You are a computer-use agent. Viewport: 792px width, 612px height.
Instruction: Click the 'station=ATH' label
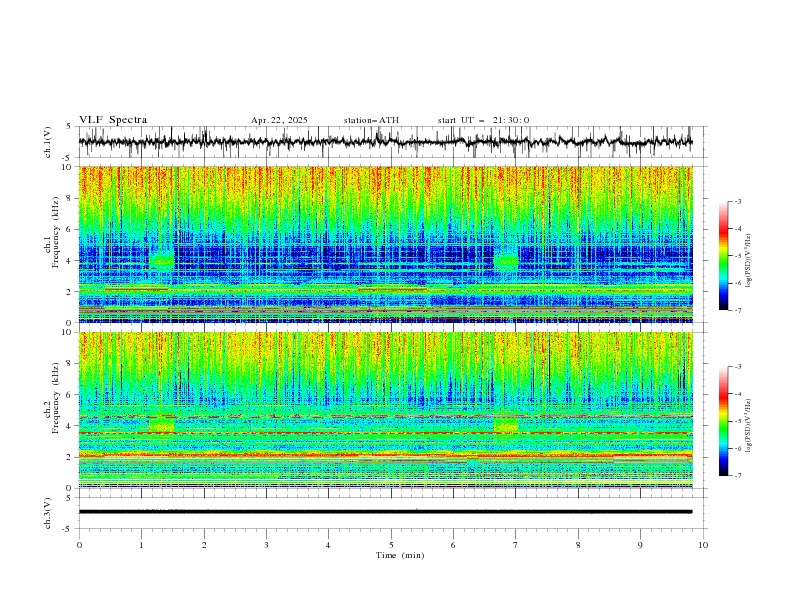[371, 120]
